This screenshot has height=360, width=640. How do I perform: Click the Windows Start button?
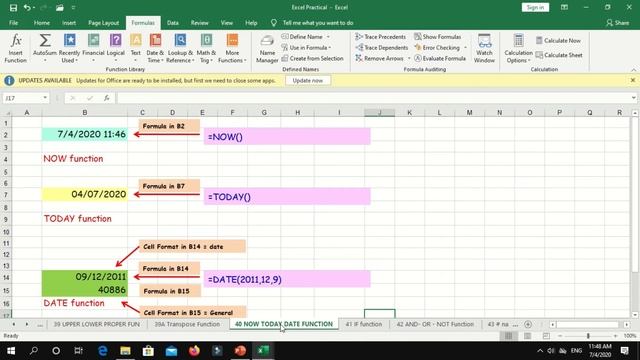pyautogui.click(x=11, y=351)
